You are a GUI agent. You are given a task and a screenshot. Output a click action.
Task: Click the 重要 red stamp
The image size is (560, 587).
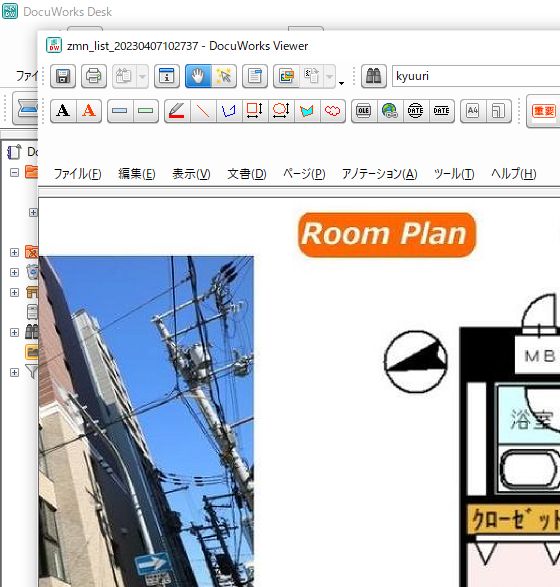(x=544, y=111)
